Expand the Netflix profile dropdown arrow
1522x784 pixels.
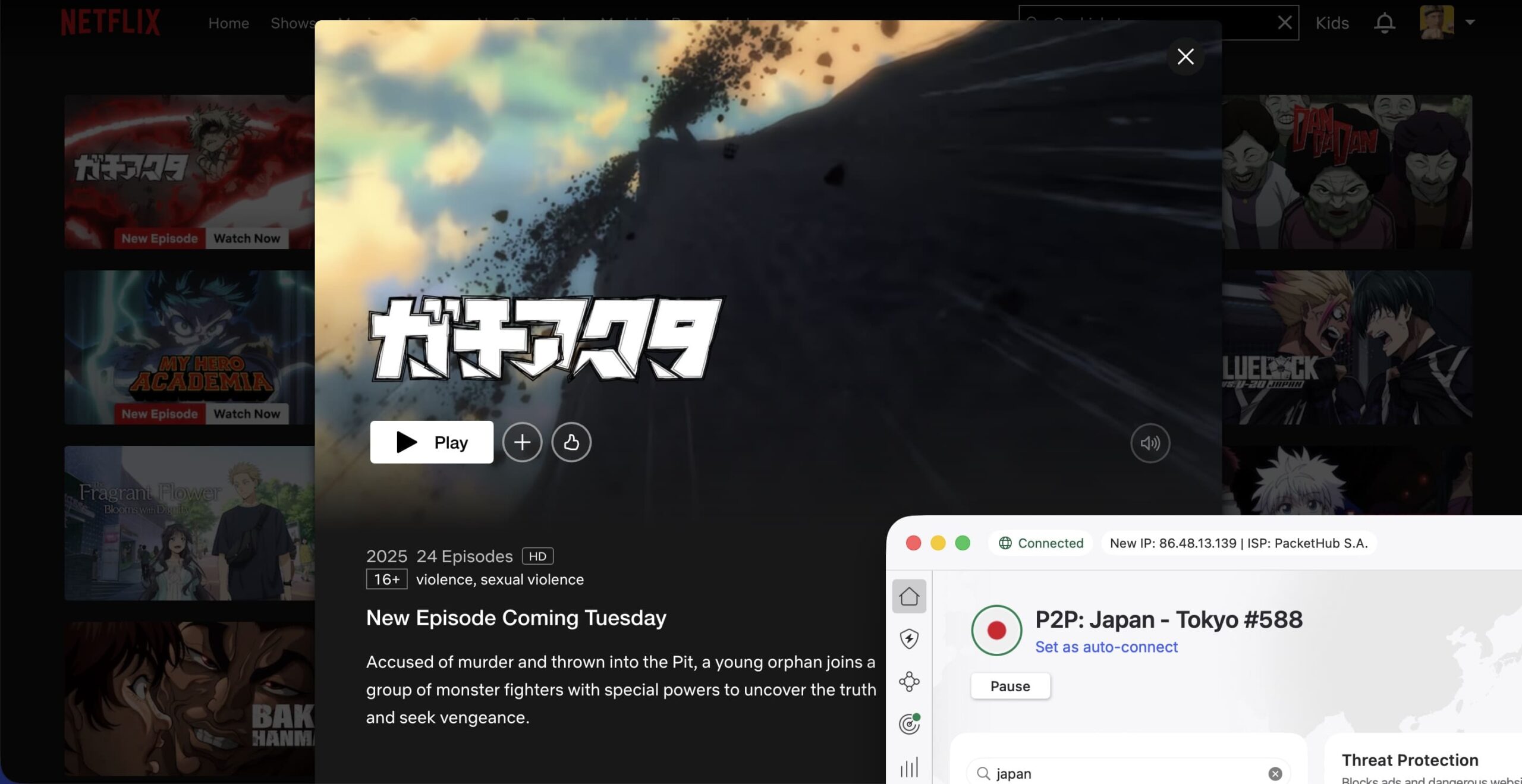pos(1471,23)
